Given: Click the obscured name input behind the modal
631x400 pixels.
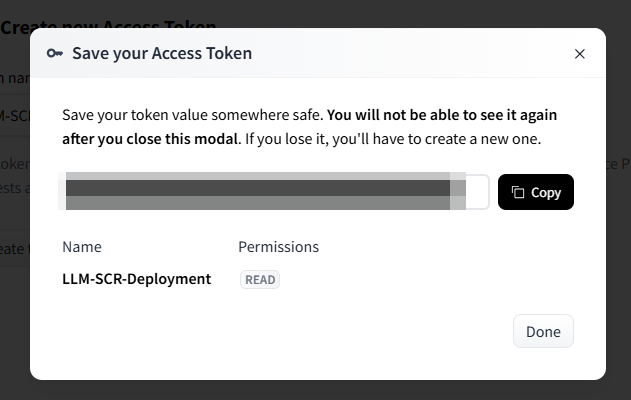Looking at the screenshot, I should coord(14,112).
